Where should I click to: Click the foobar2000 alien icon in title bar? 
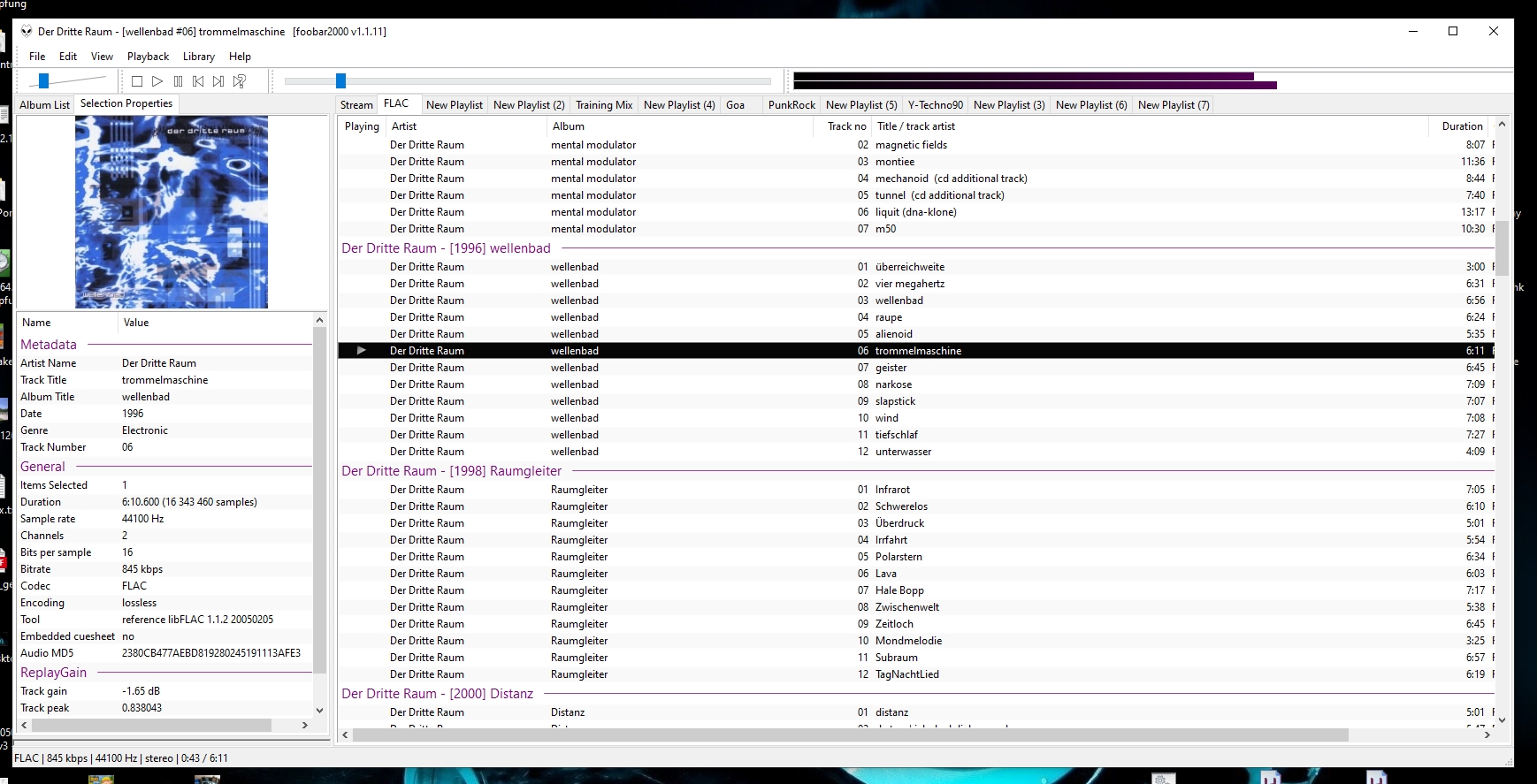[27, 31]
